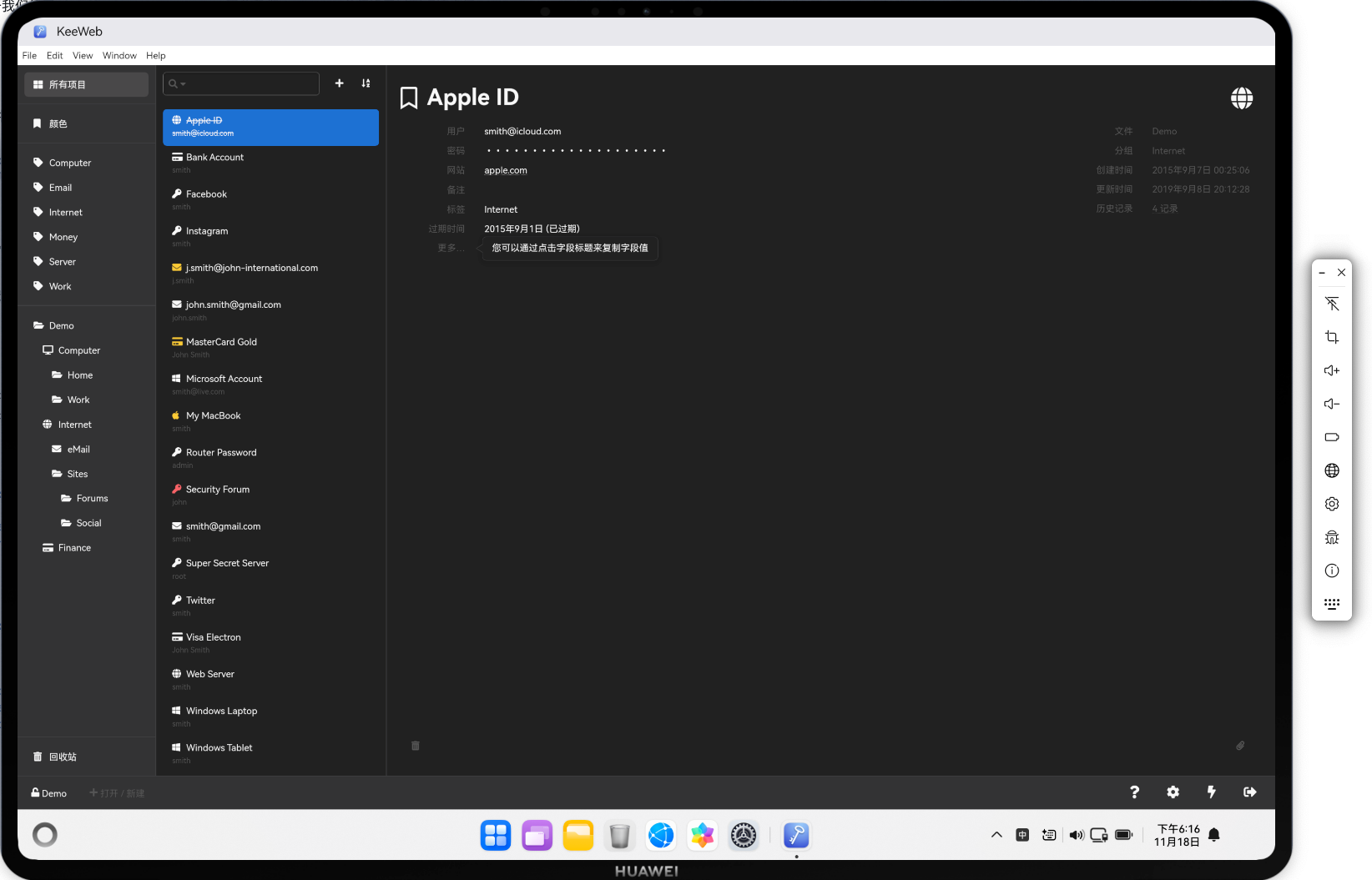Select the Security Forum entry
The width and height of the screenshot is (1372, 880).
click(x=270, y=495)
